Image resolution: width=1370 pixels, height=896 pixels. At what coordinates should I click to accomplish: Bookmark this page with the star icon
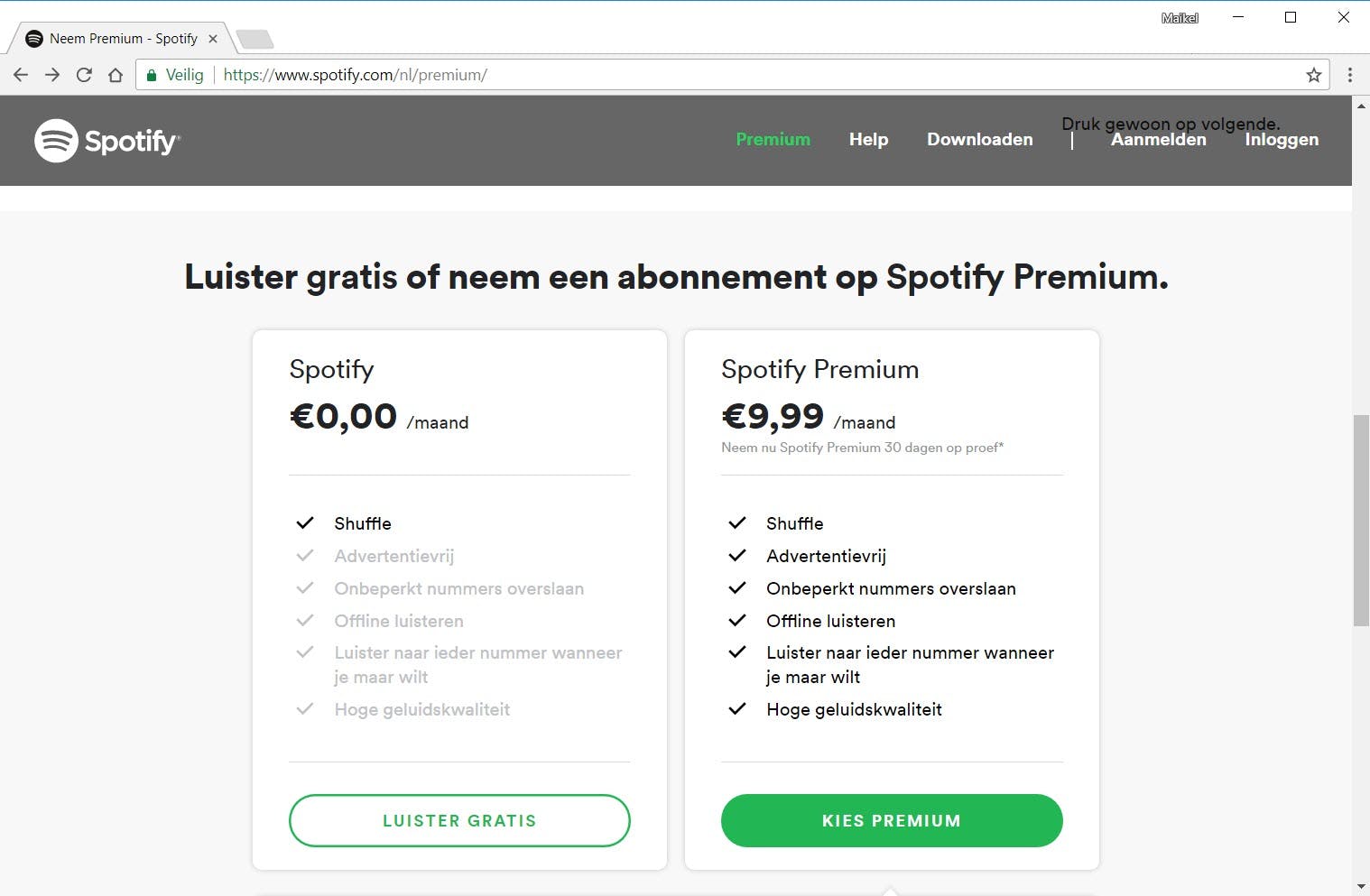click(1314, 75)
